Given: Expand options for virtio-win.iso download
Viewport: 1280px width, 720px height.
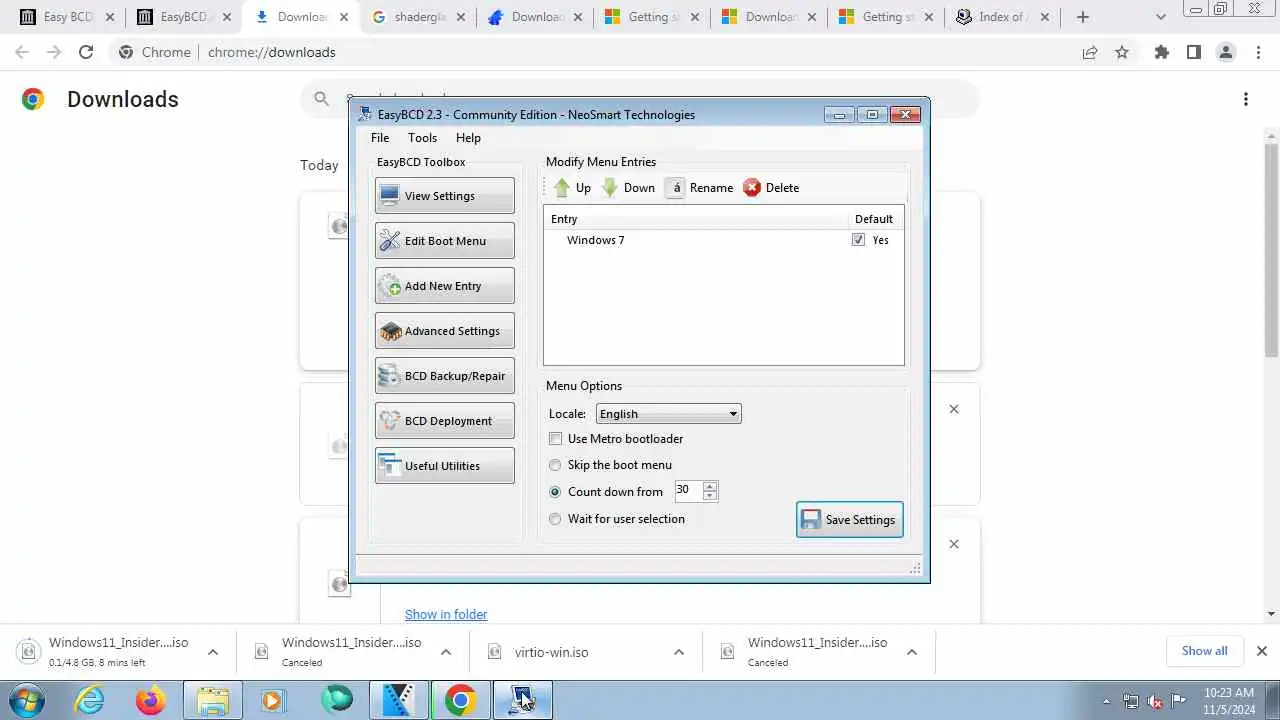Looking at the screenshot, I should tap(679, 652).
